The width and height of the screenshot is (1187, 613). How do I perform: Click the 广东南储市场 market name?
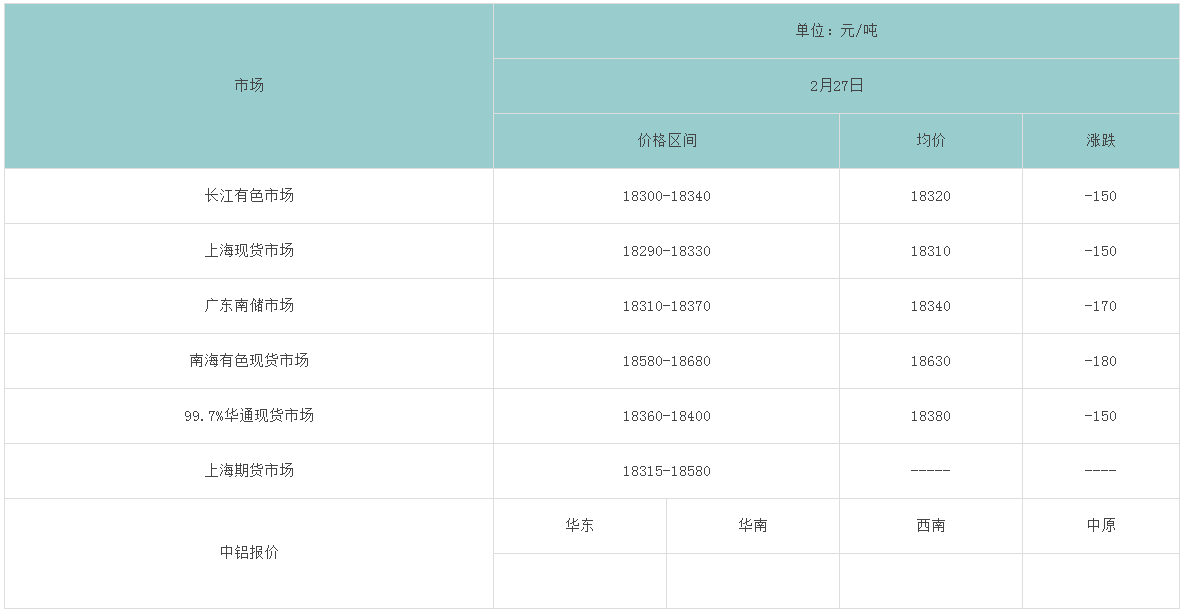pos(249,306)
